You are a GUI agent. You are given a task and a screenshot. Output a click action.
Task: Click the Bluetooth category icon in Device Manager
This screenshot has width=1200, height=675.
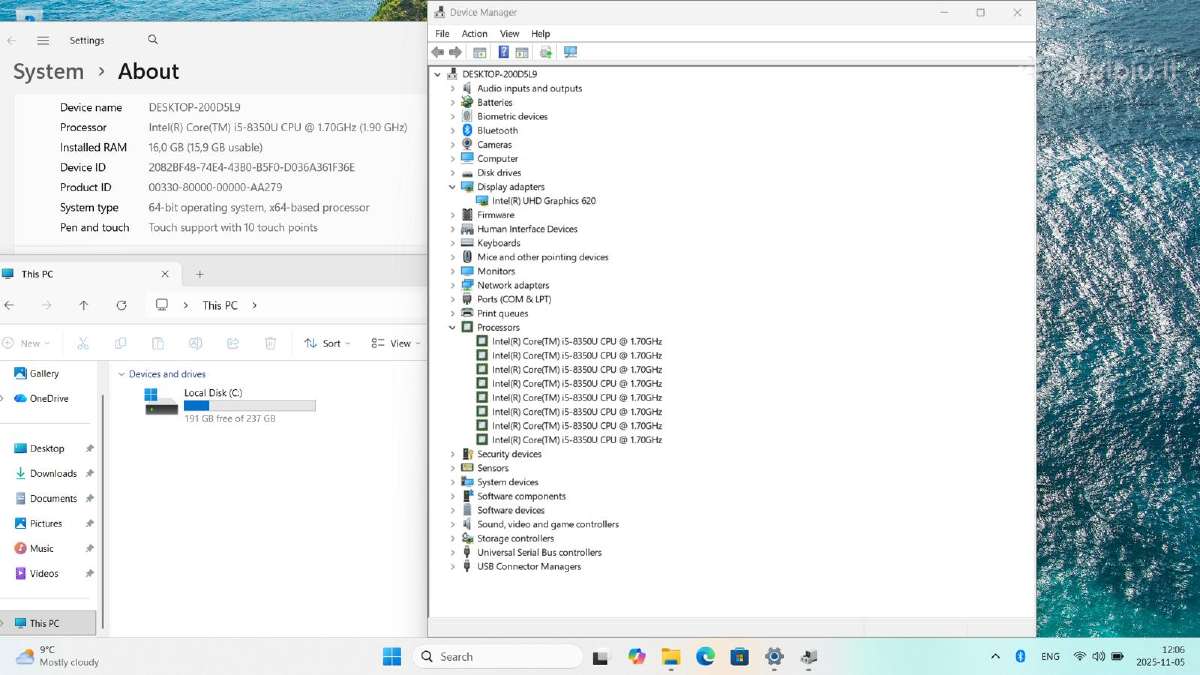[x=467, y=131]
